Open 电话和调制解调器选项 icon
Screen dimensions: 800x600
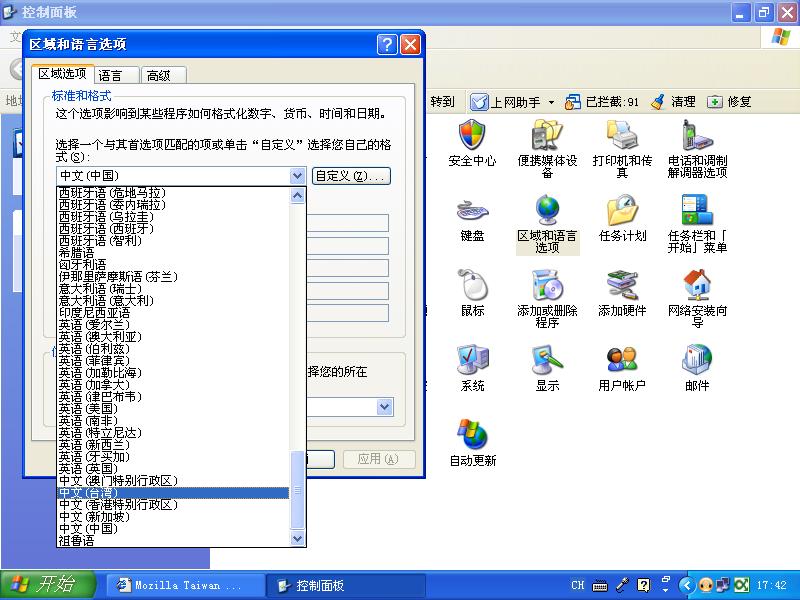tap(697, 138)
